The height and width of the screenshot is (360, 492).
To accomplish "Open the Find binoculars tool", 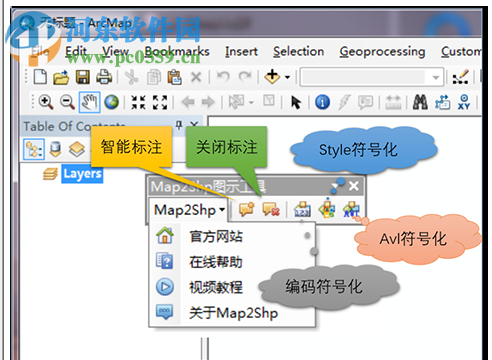I will point(420,102).
